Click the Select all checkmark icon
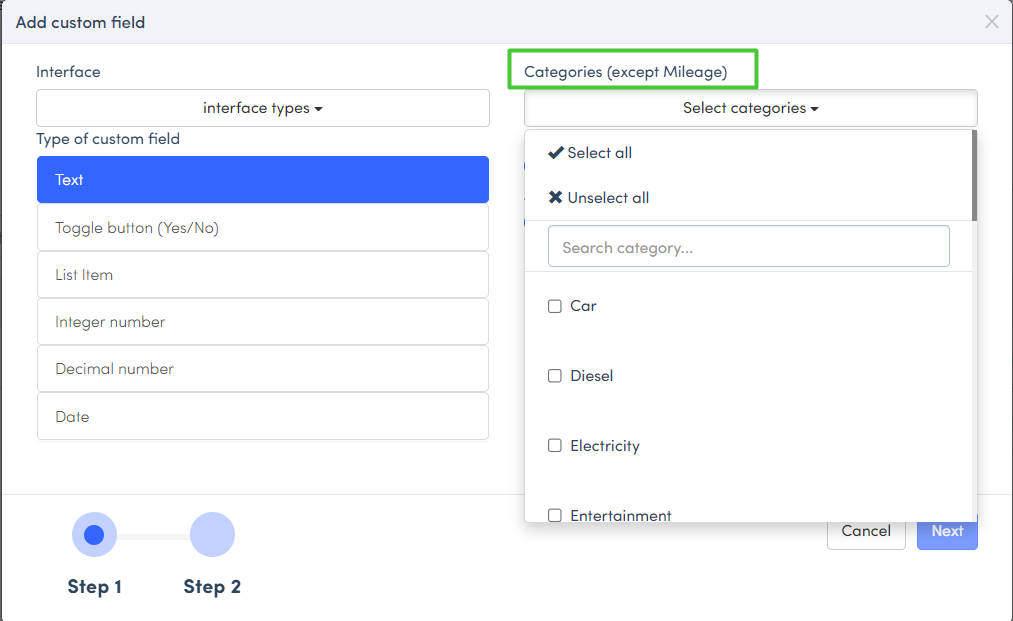Viewport: 1013px width, 621px height. click(556, 153)
